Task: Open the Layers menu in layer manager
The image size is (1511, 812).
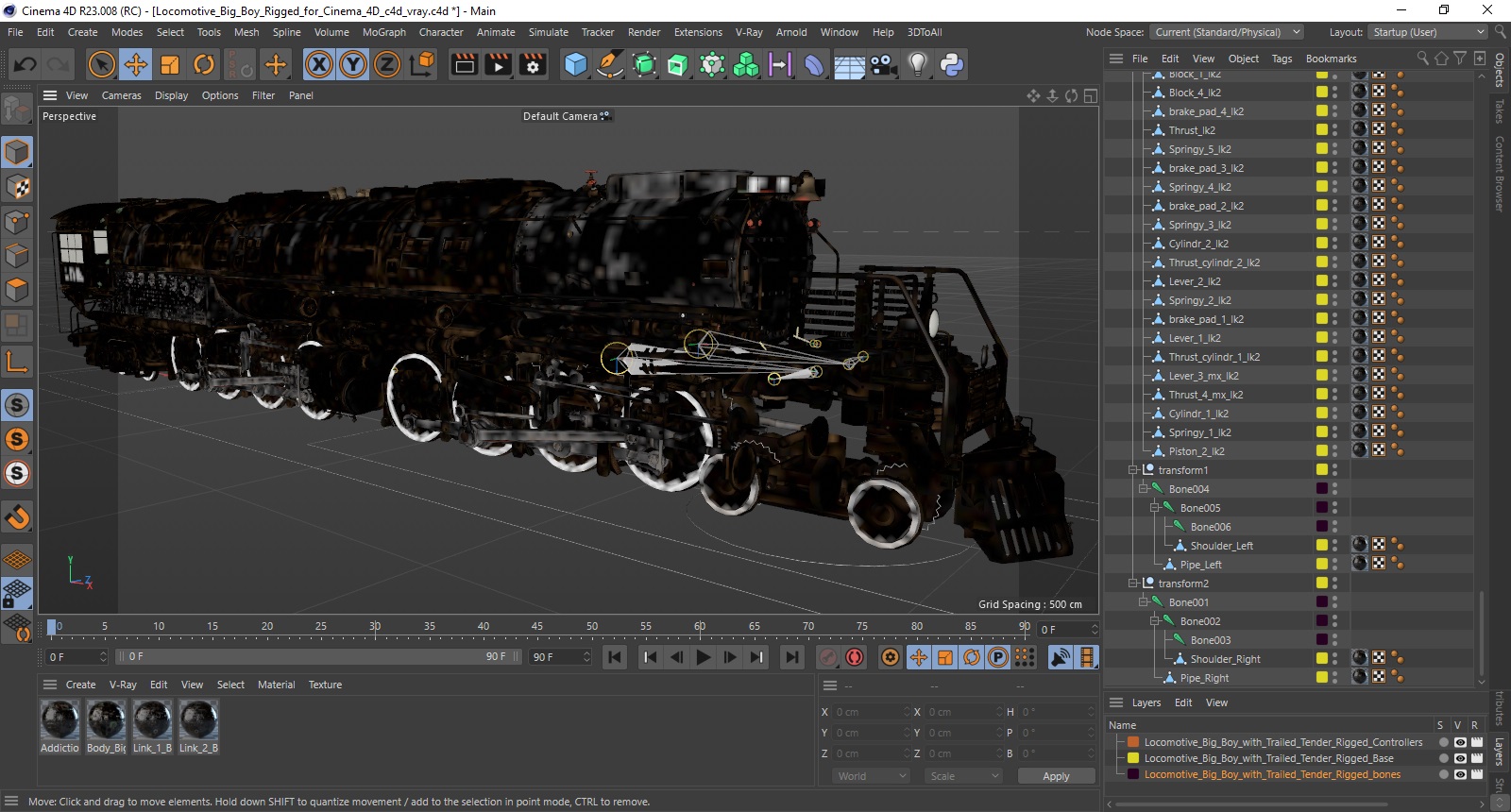Action: [x=1146, y=702]
